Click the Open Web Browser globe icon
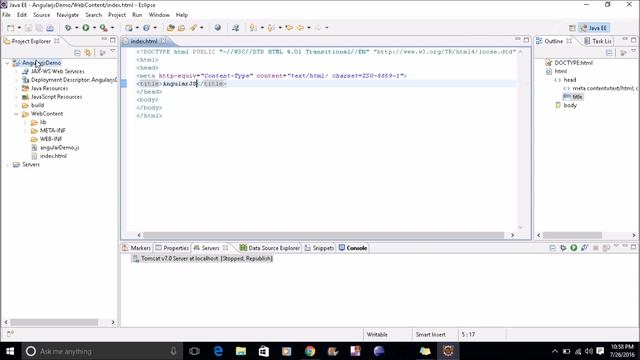Image resolution: width=640 pixels, height=360 pixels. (218, 28)
